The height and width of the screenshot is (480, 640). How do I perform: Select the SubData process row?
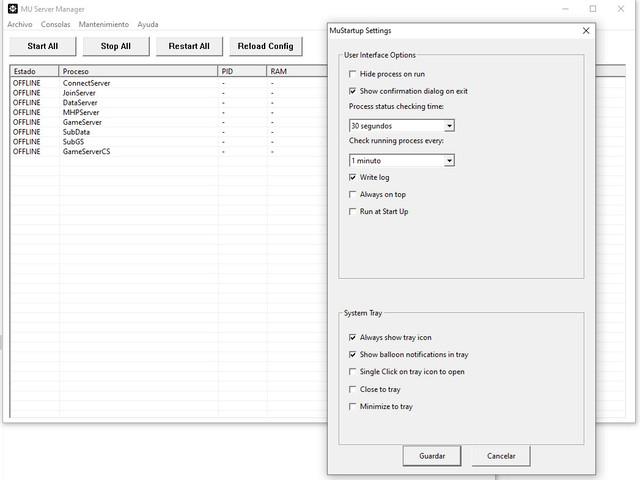point(169,132)
